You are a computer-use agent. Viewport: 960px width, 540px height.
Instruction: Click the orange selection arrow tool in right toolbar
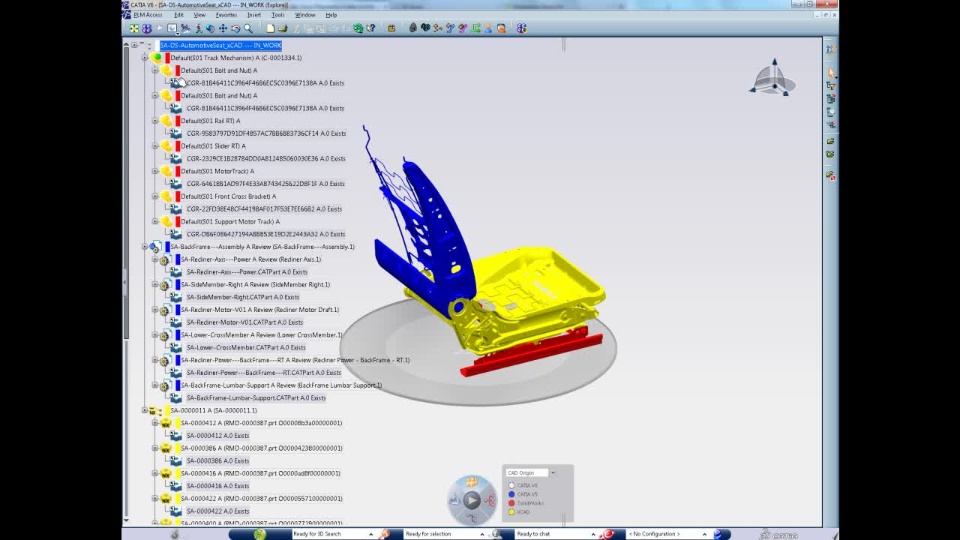tap(831, 73)
